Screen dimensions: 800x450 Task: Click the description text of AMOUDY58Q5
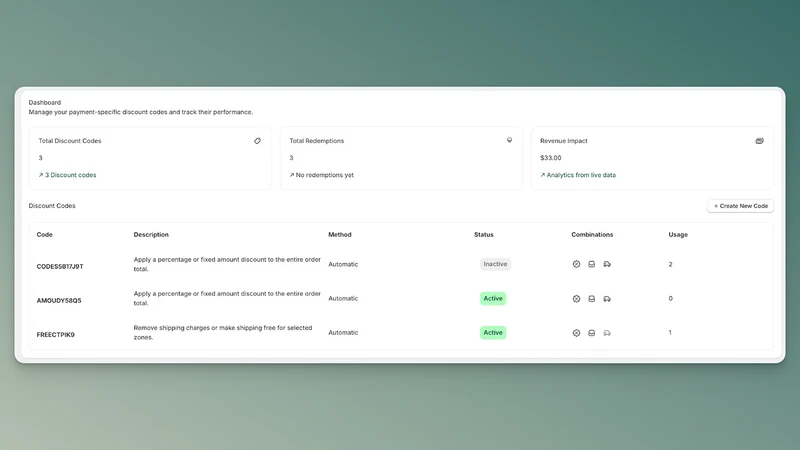(227, 298)
